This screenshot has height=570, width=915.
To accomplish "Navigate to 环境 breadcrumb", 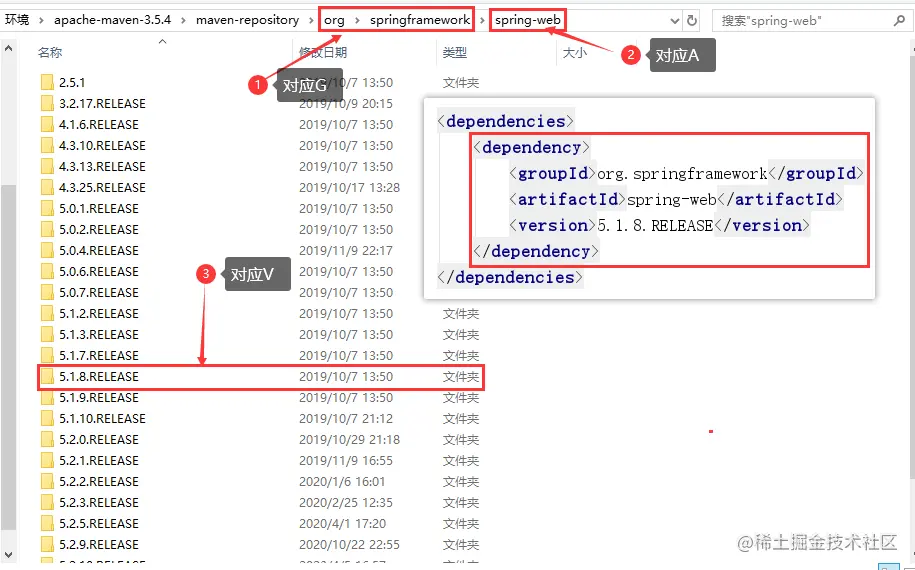I will tap(17, 20).
